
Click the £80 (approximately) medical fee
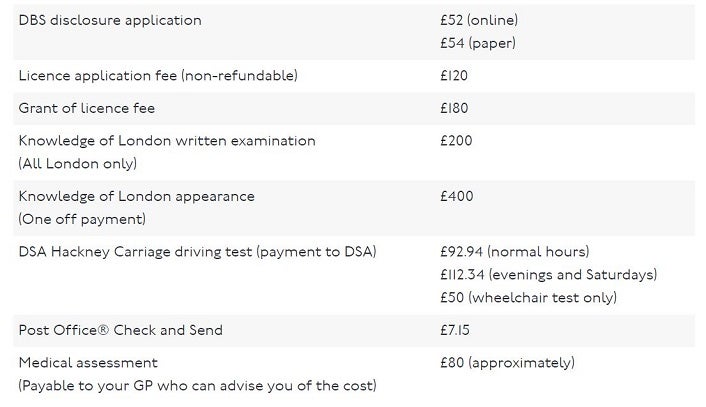click(507, 362)
